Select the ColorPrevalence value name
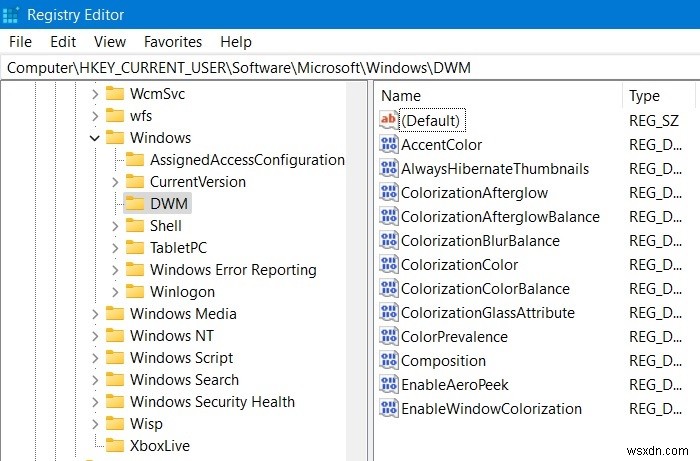This screenshot has height=461, width=700. pos(454,336)
